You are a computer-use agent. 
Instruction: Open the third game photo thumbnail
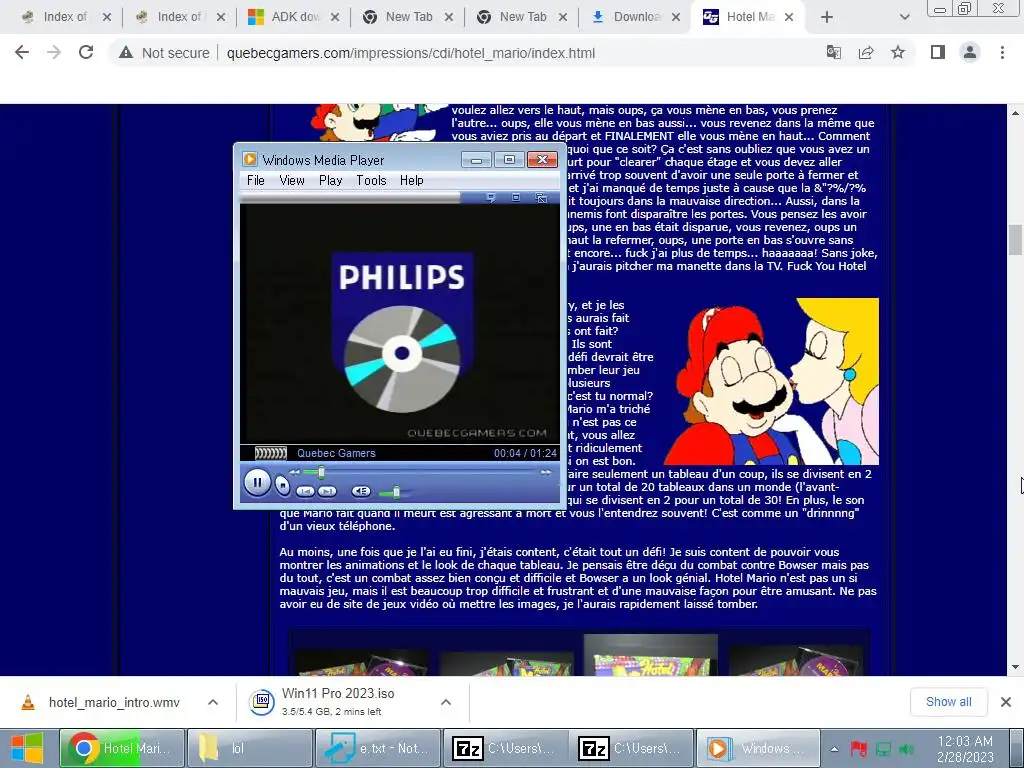650,654
